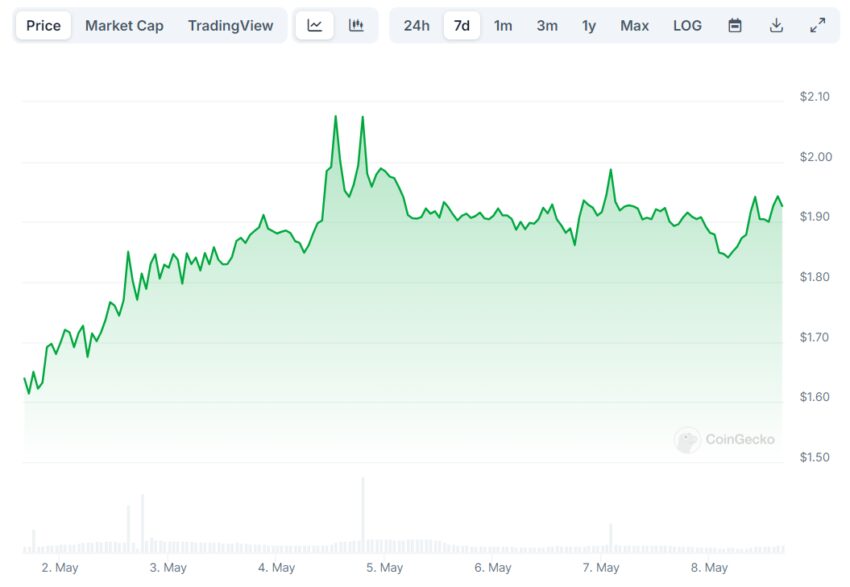Select the line chart view icon

(314, 25)
